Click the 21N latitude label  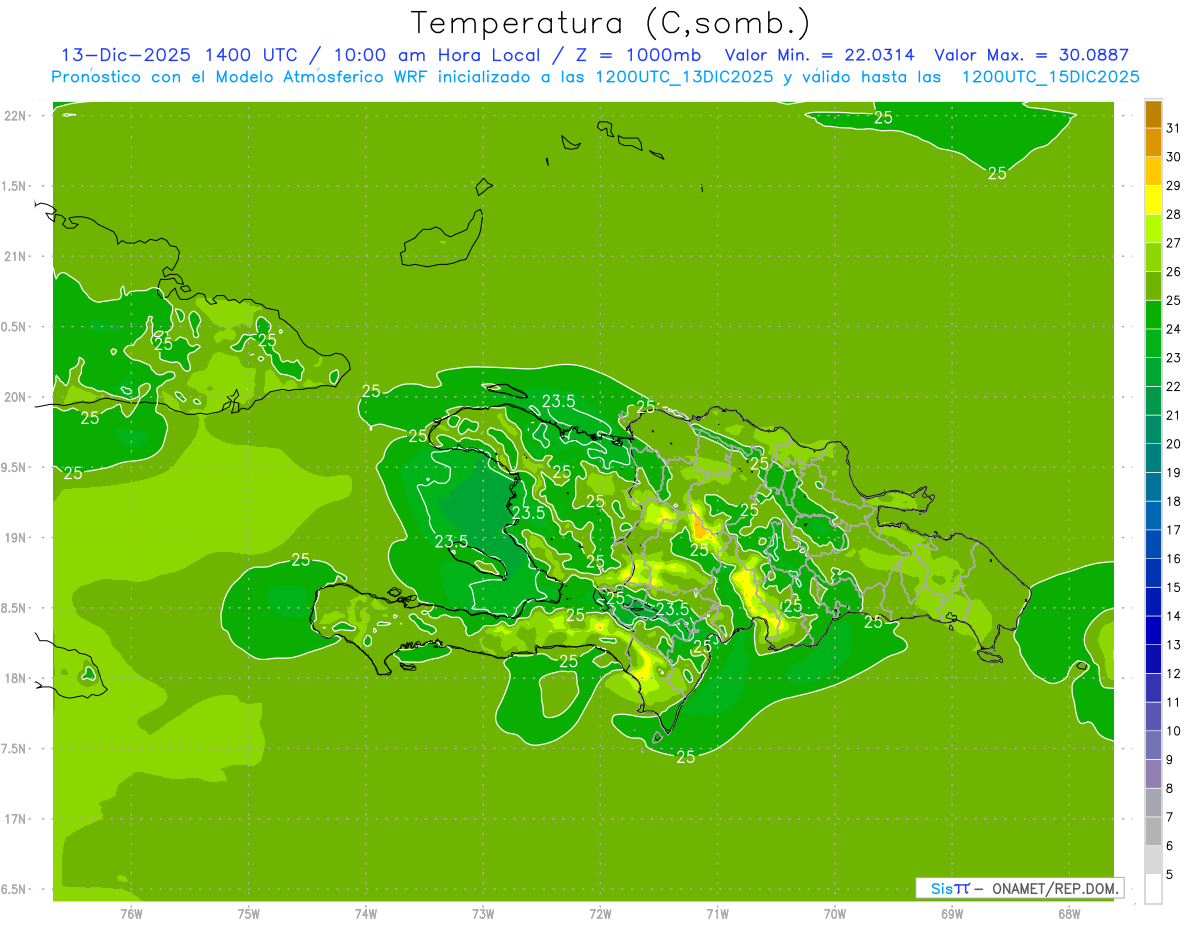(x=16, y=256)
